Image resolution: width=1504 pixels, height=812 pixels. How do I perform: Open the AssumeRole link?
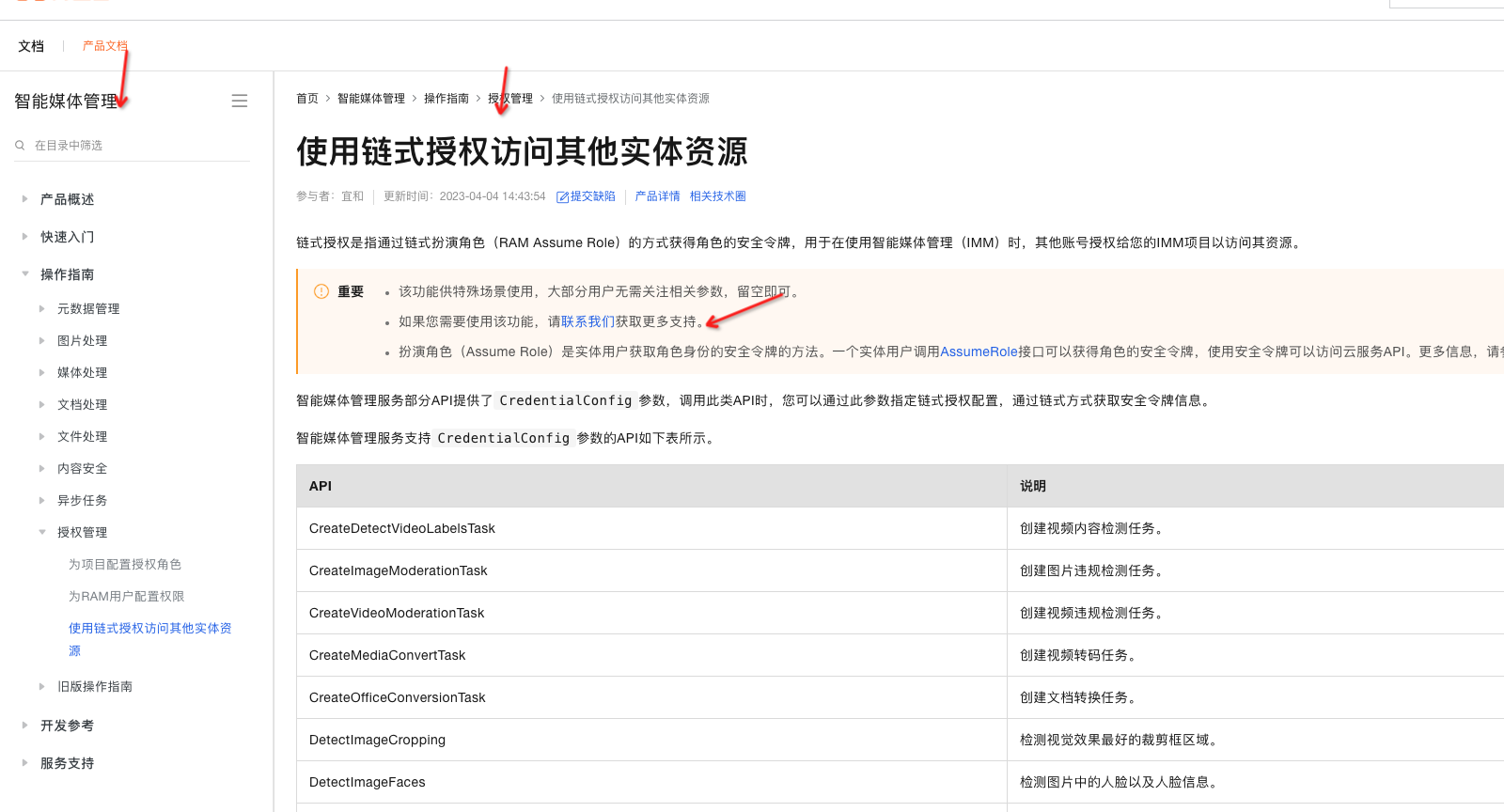pos(979,351)
